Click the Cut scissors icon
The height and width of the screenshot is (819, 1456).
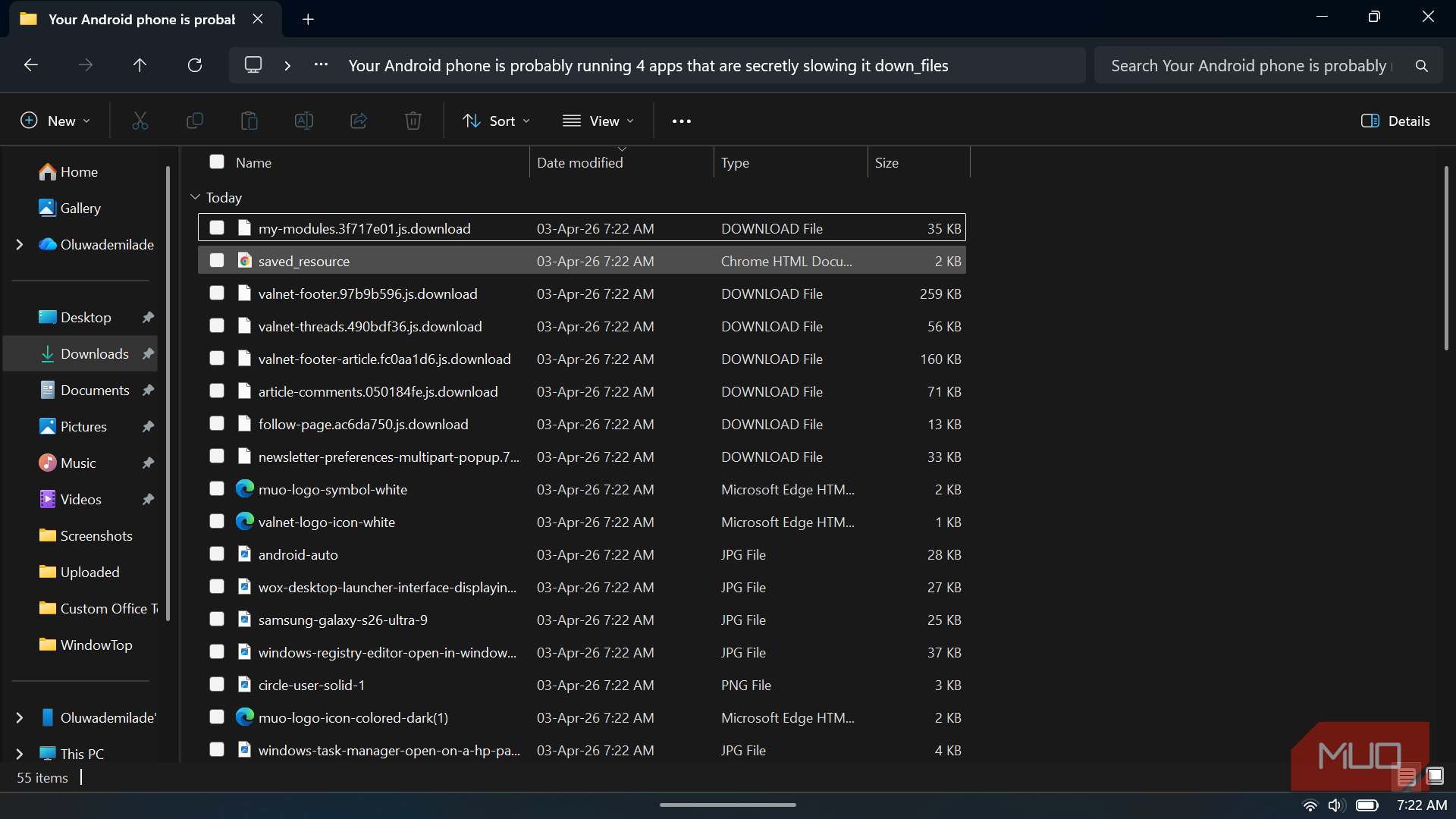tap(140, 121)
